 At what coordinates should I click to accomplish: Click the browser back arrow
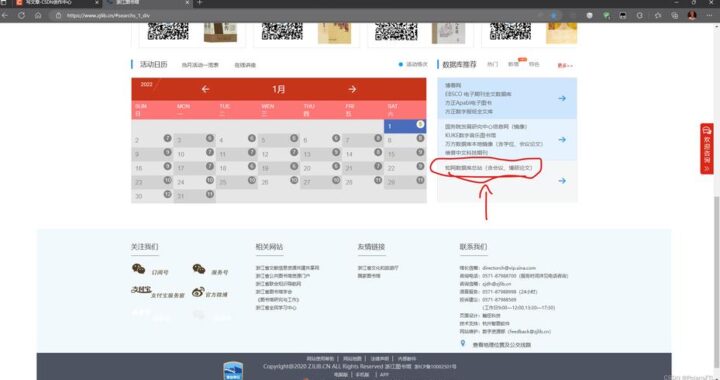(5, 15)
